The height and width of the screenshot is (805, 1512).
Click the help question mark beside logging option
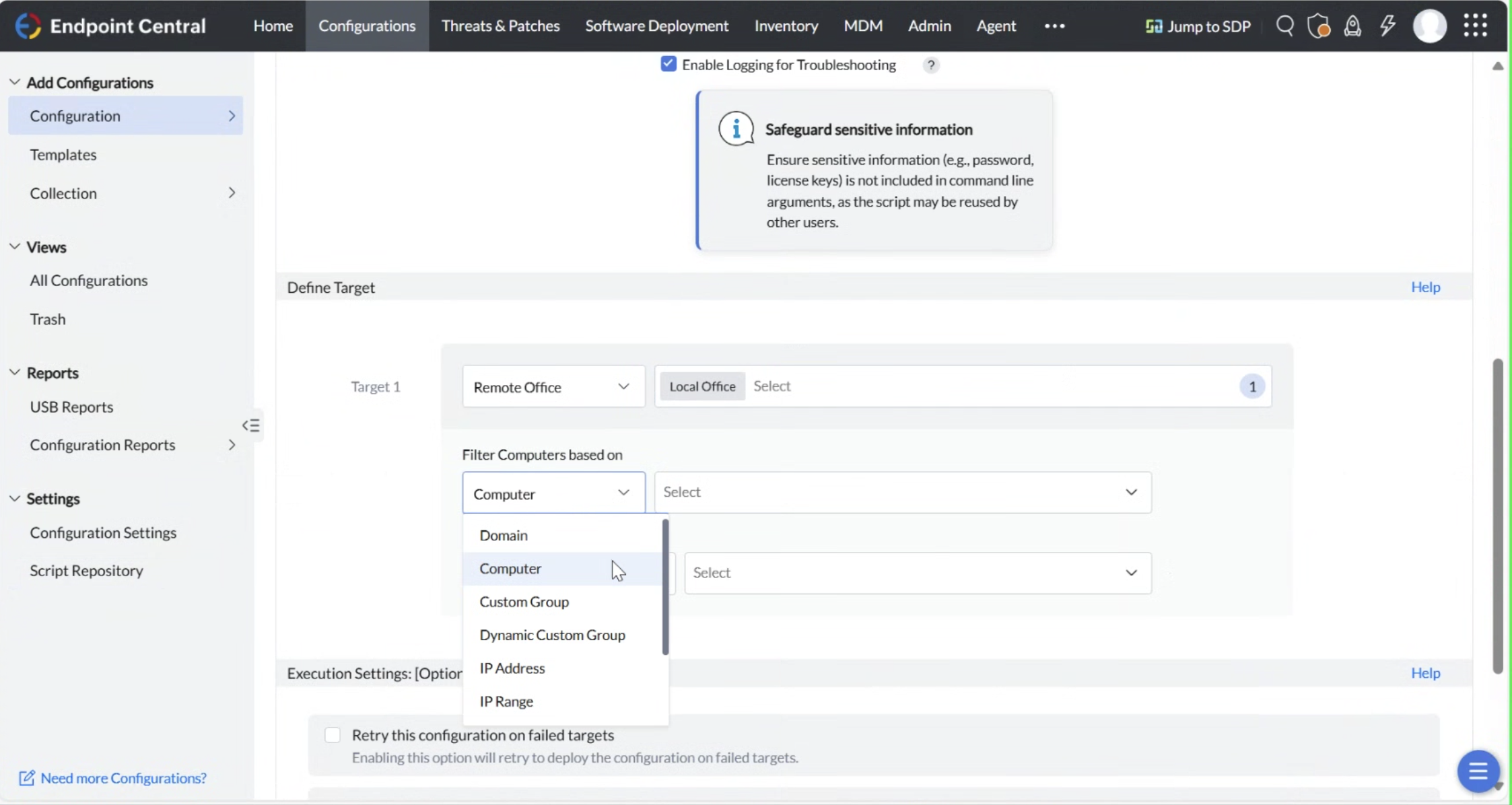[930, 65]
